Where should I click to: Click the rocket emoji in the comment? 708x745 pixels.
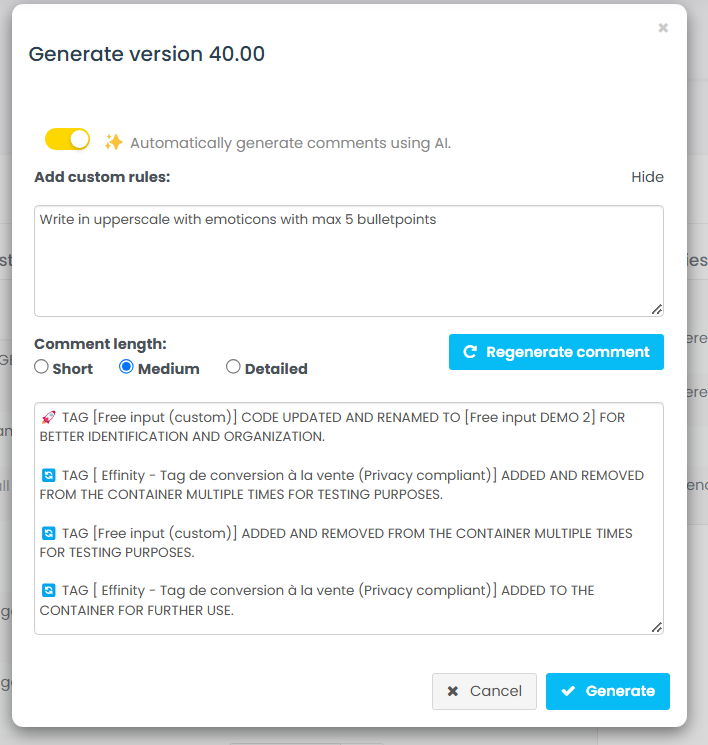pos(48,417)
